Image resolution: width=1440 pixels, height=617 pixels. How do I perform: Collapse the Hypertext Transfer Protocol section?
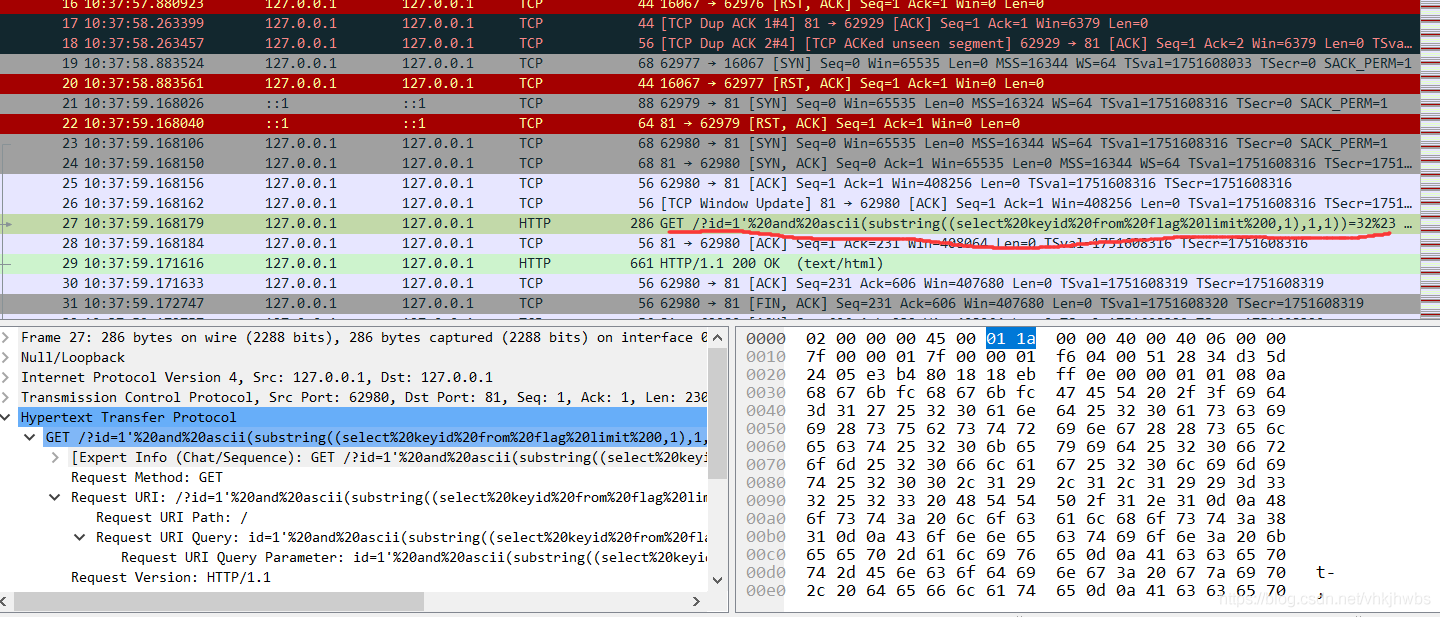pyautogui.click(x=9, y=418)
